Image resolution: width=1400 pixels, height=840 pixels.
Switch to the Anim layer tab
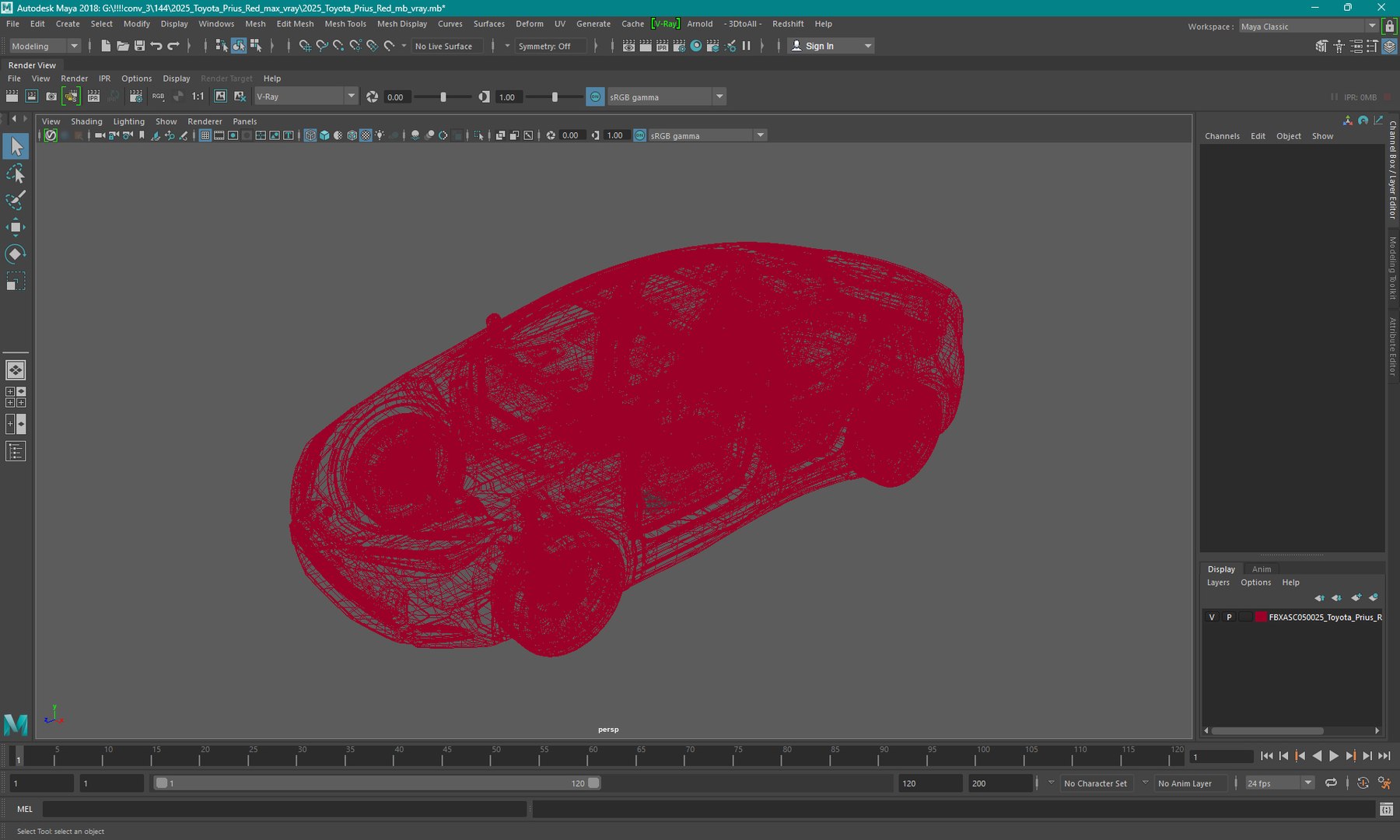coord(1261,569)
